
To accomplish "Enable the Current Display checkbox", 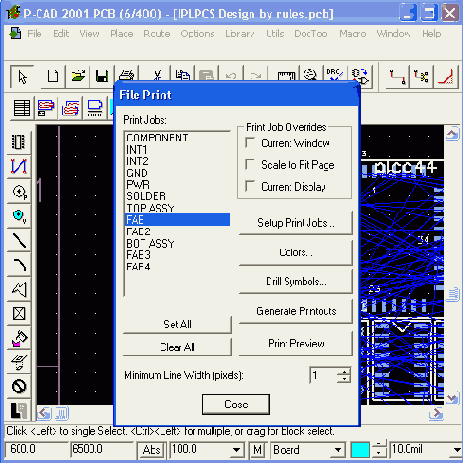I will click(250, 186).
